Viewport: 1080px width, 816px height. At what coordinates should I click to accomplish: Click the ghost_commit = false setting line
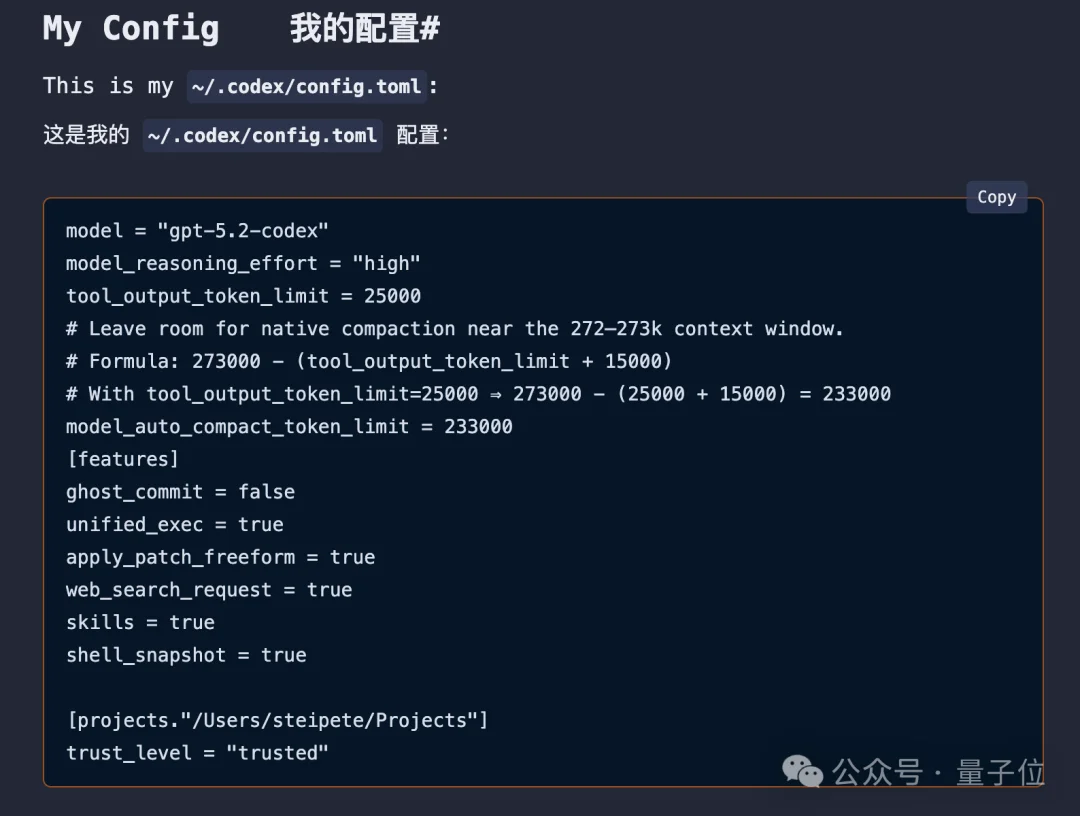coord(180,491)
